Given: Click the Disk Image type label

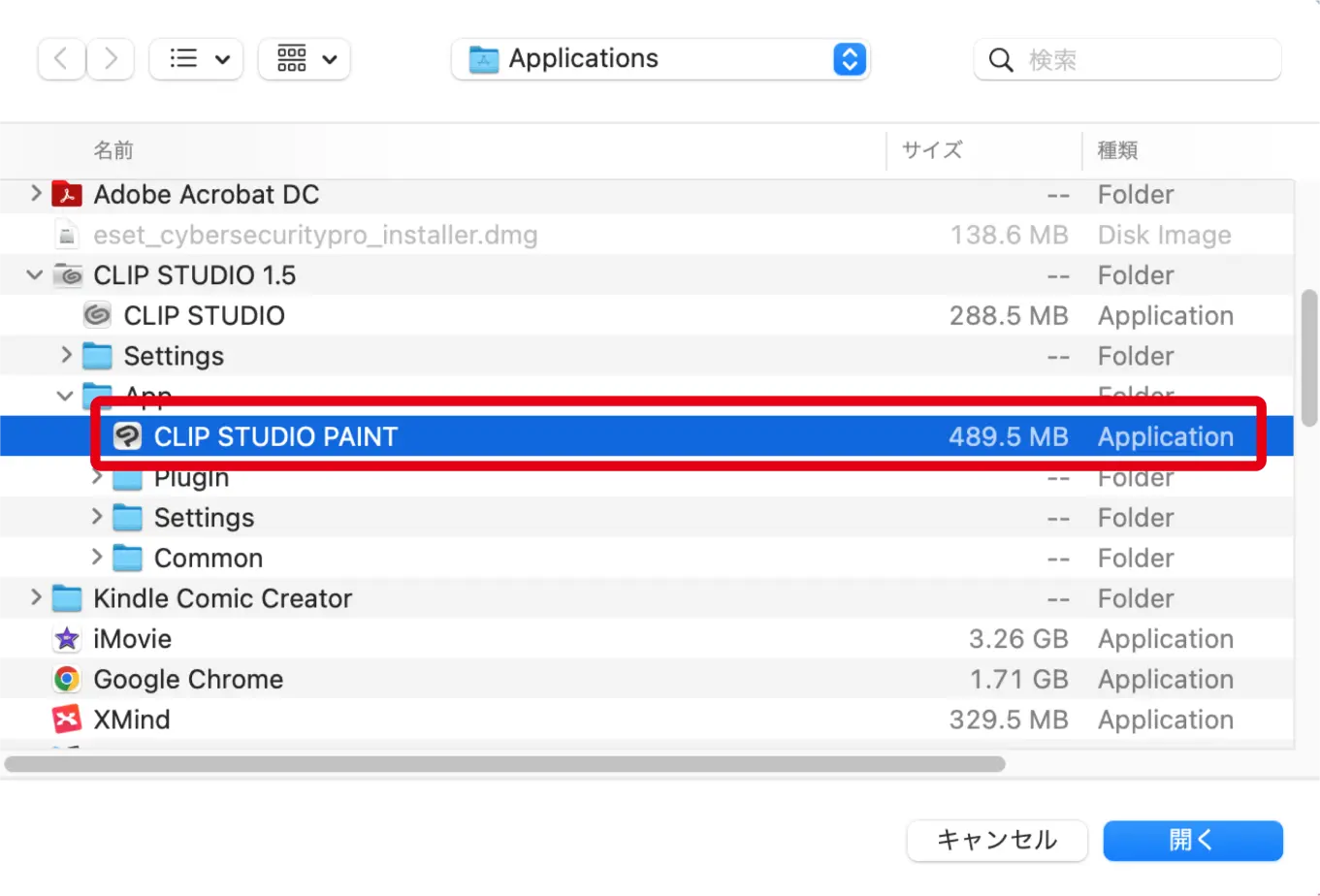Looking at the screenshot, I should click(1165, 236).
